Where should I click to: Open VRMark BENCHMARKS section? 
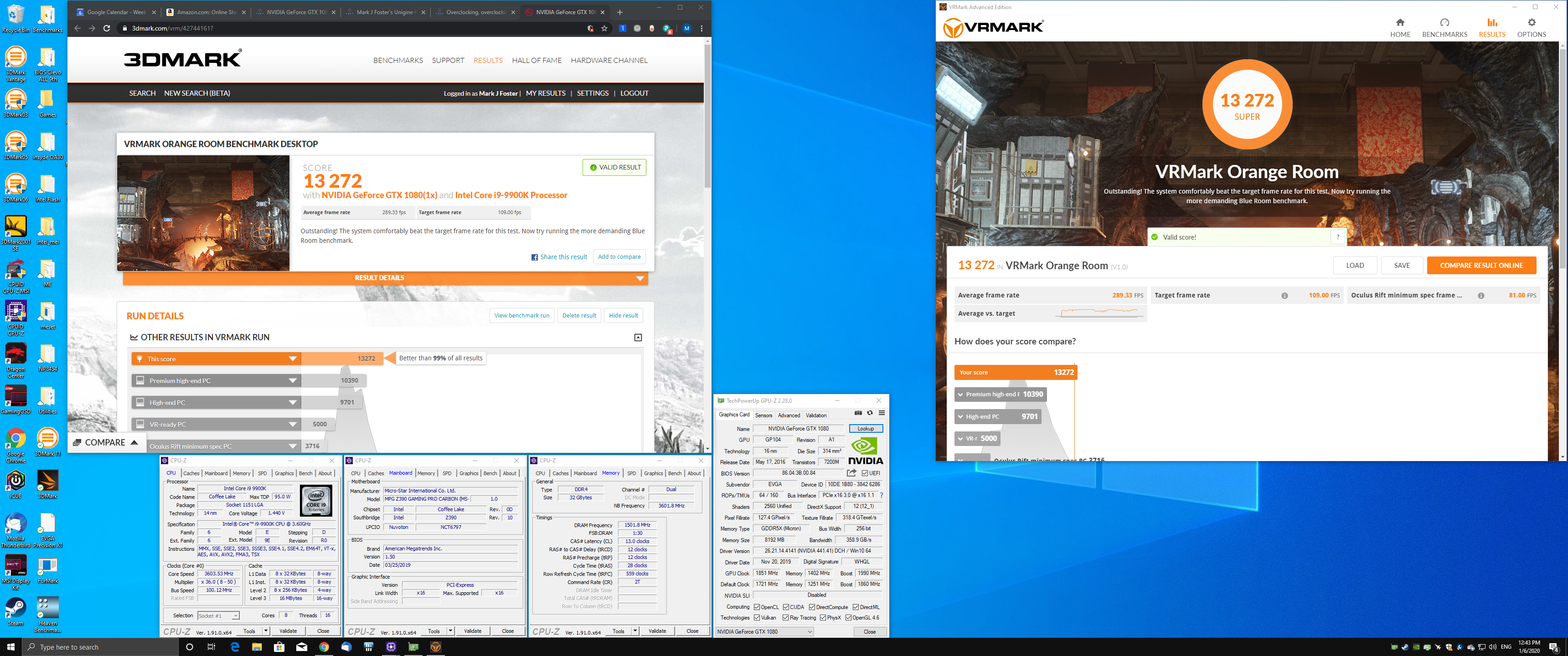pyautogui.click(x=1444, y=28)
